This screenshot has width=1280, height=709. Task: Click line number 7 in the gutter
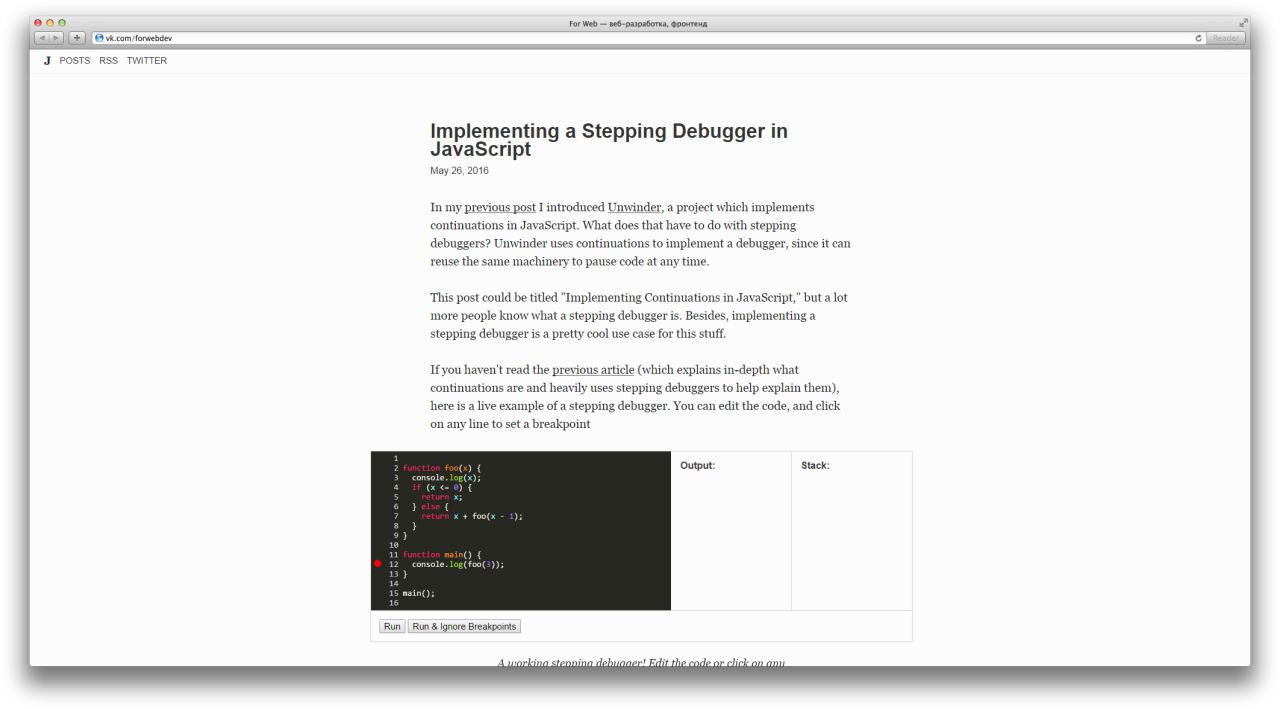point(397,516)
